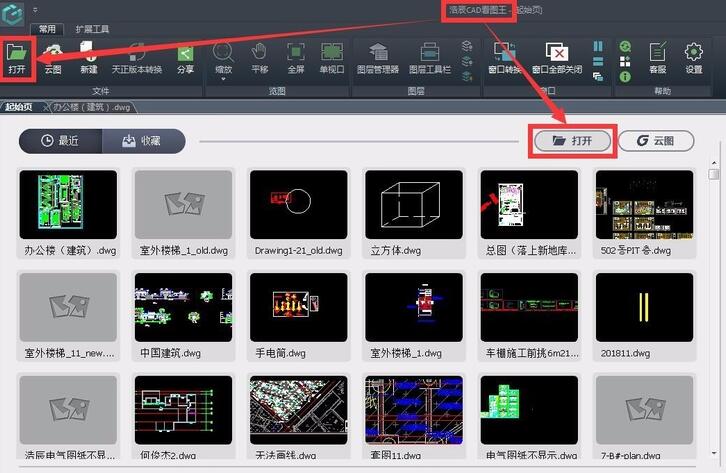The image size is (726, 473).
Task: Switch to the 扩展工具 ribbon tab
Action: tap(92, 29)
